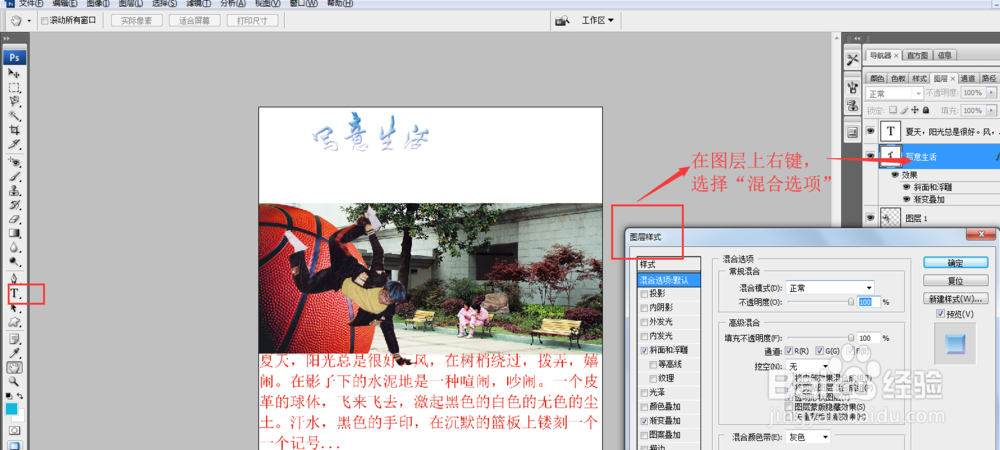Uncheck the 斜面和浮雕 style checkbox
Image resolution: width=1000 pixels, height=450 pixels.
coord(644,350)
